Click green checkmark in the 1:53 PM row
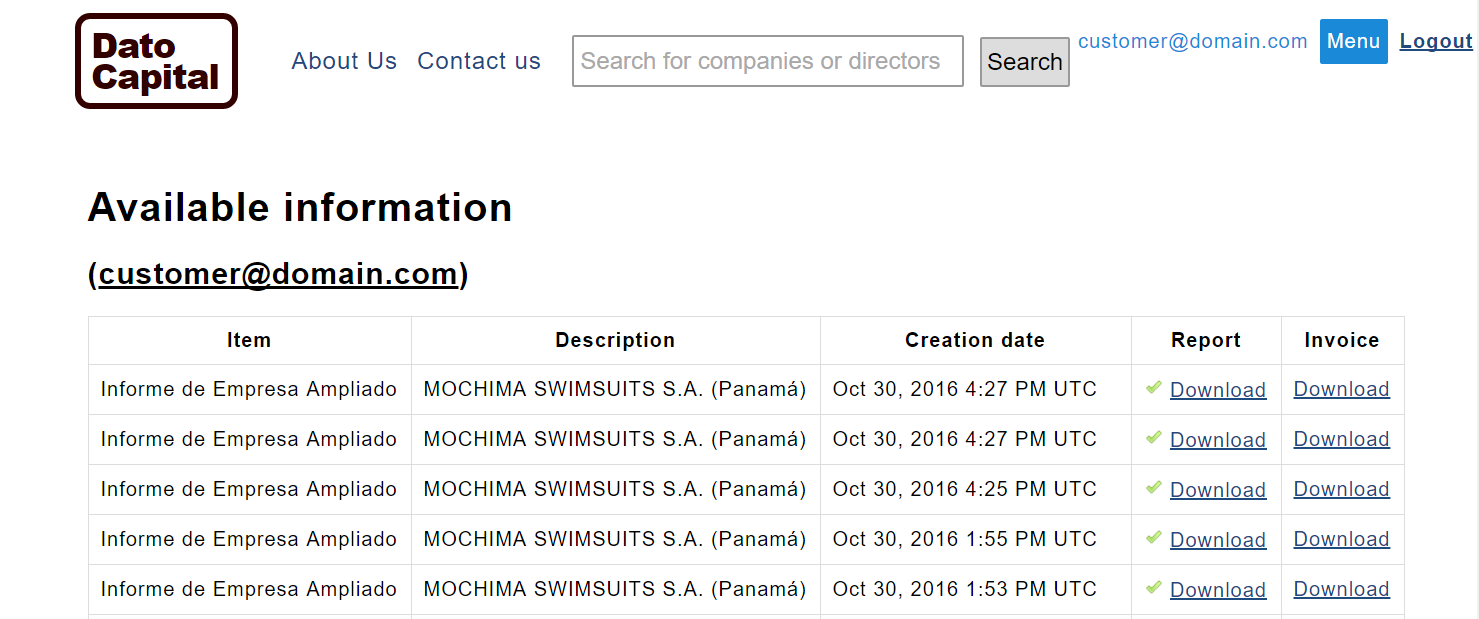Viewport: 1479px width, 619px height. tap(1154, 587)
